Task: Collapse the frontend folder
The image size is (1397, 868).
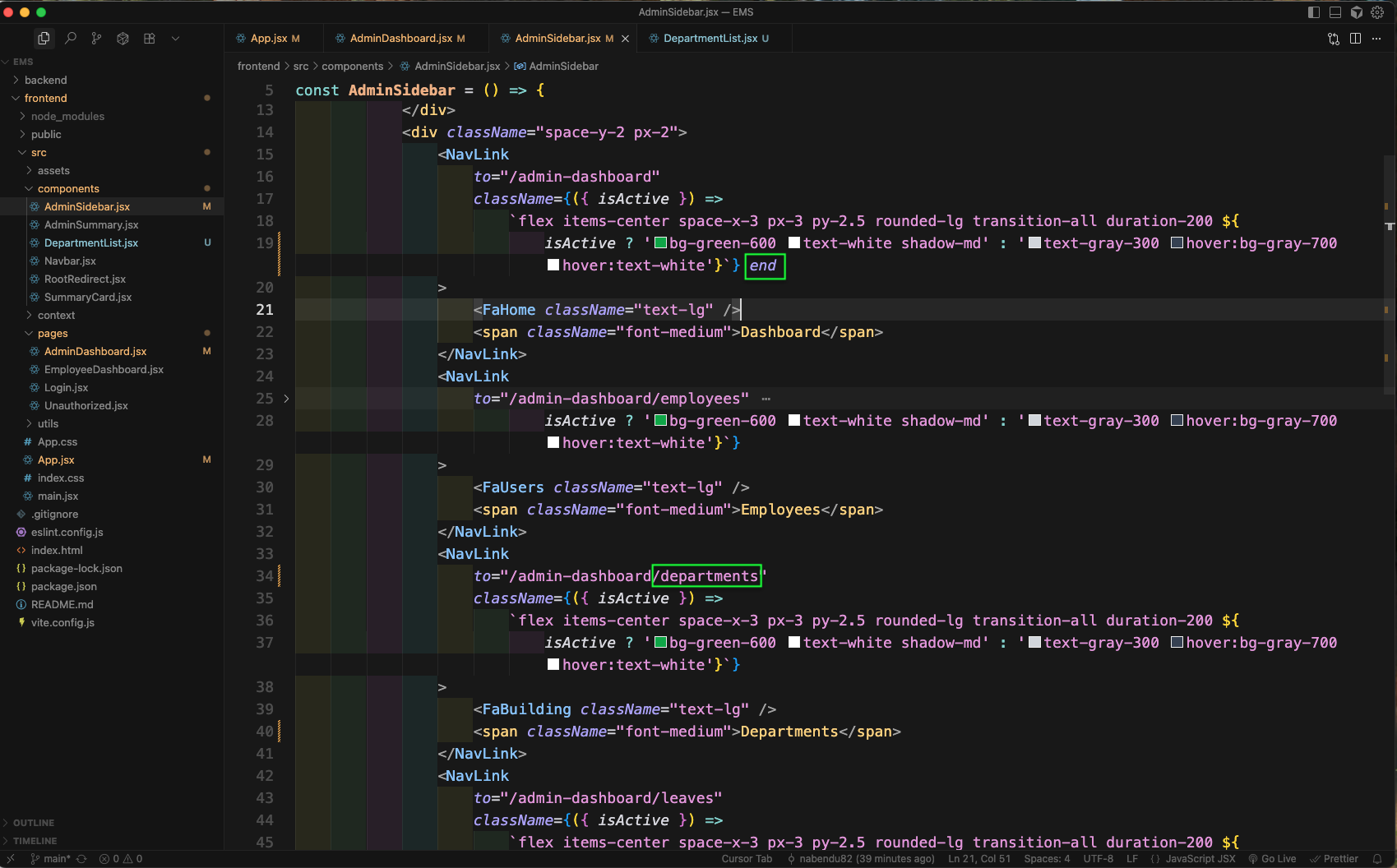Action: [x=112, y=98]
